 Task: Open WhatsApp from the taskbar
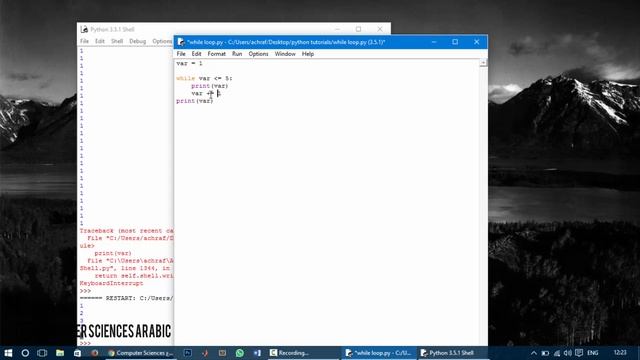click(x=240, y=353)
